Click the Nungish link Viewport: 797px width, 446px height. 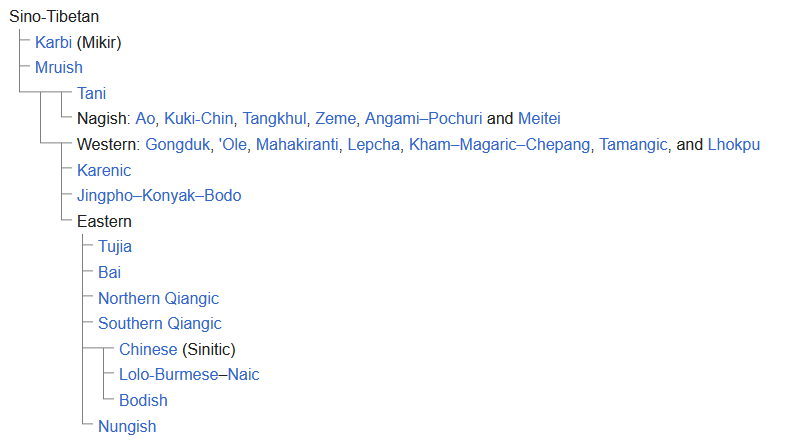tap(127, 427)
